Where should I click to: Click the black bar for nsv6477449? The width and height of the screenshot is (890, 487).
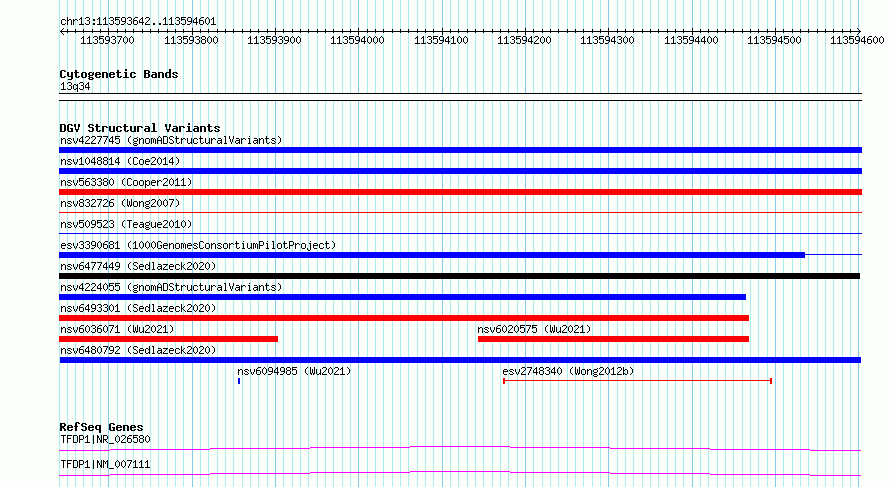[460, 276]
